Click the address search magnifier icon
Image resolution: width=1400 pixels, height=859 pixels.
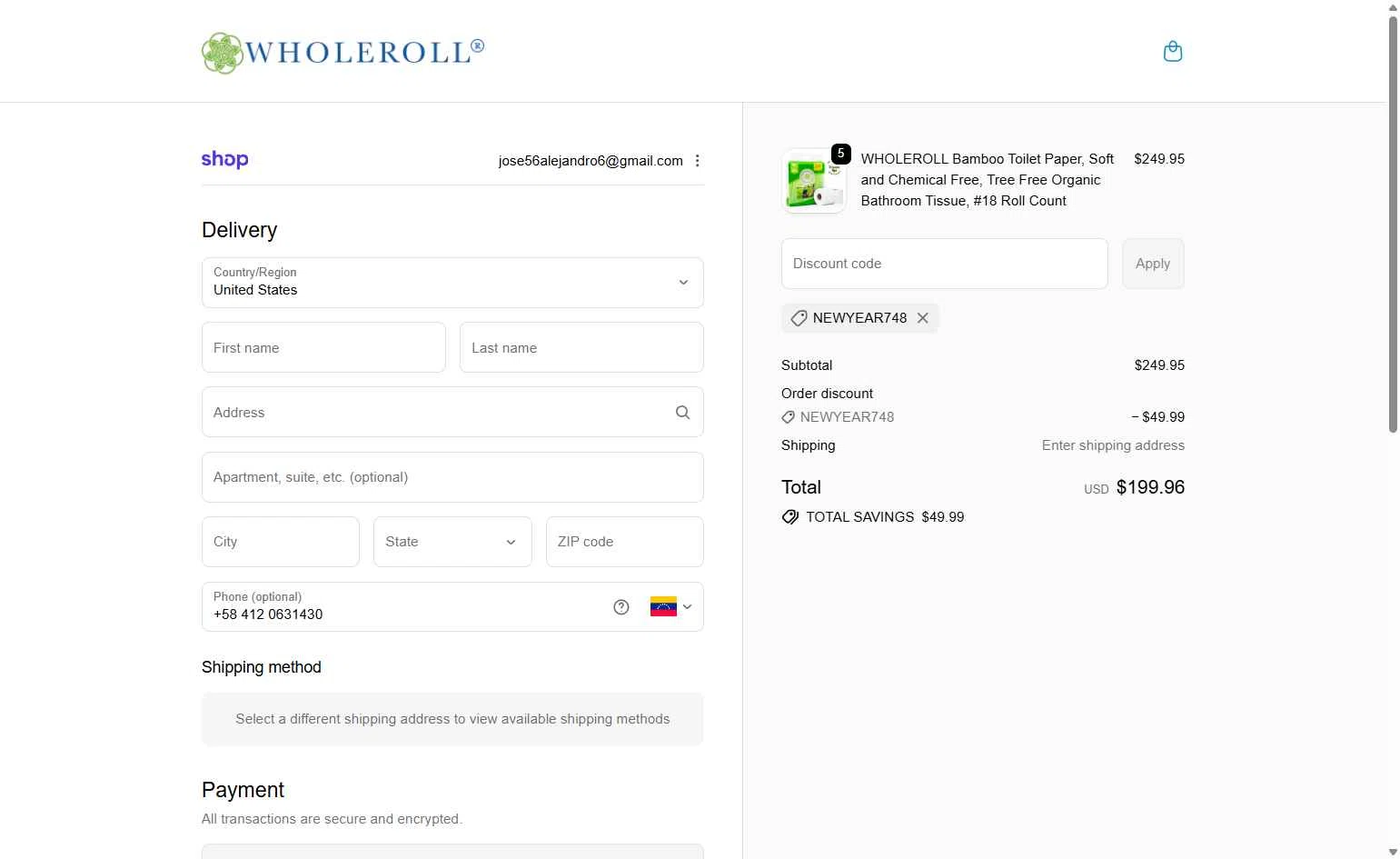682,413
